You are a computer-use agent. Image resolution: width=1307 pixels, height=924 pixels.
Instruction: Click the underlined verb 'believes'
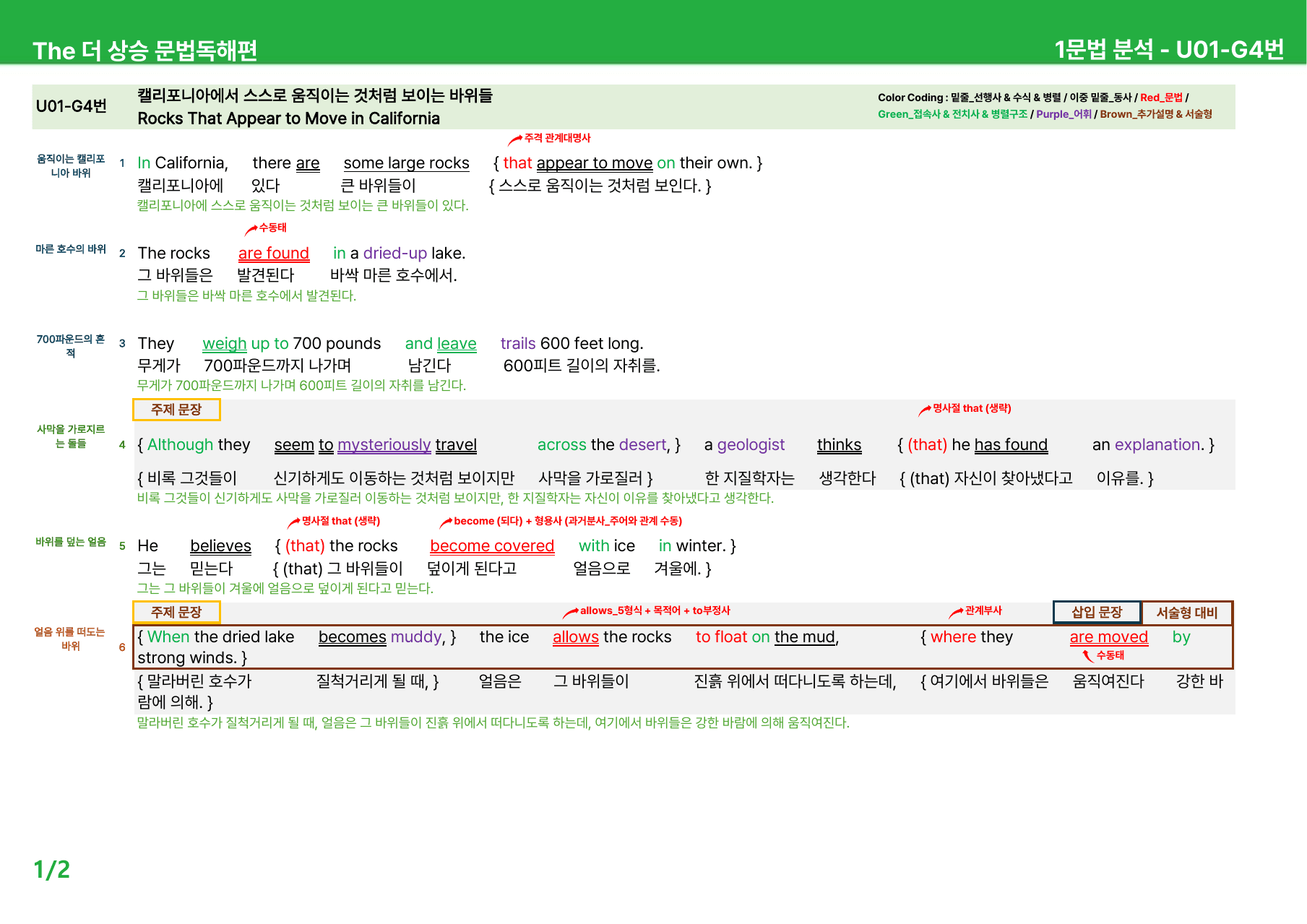pos(220,546)
